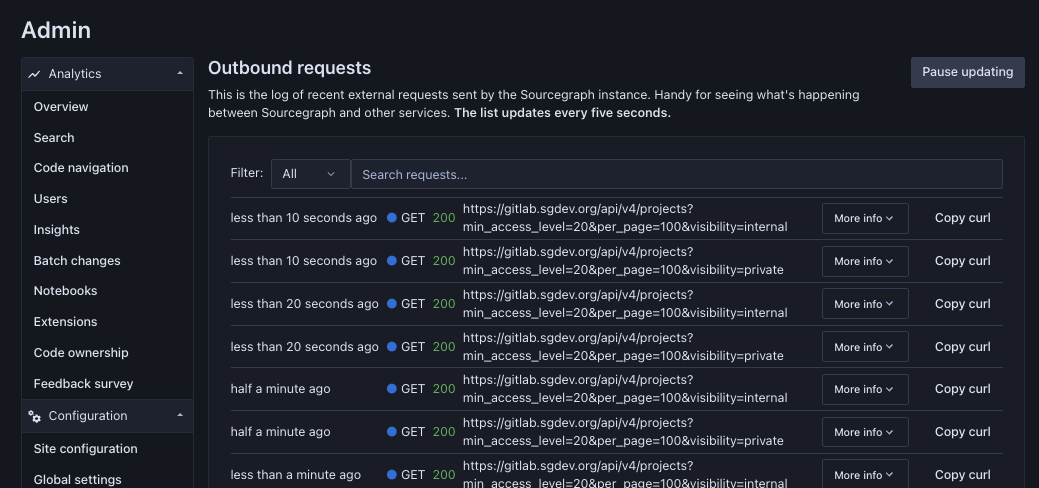Open the Feedback survey page
This screenshot has height=488, width=1039.
[x=83, y=384]
